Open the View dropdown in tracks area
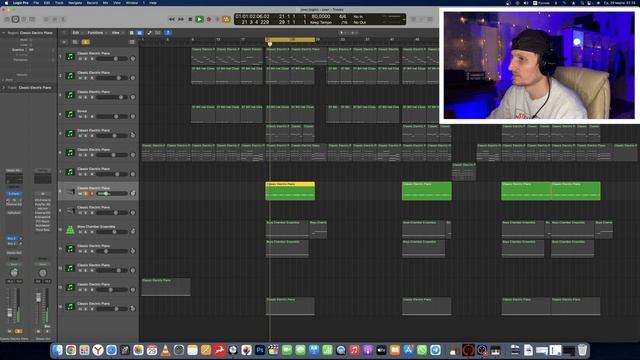The image size is (640, 360). [117, 33]
